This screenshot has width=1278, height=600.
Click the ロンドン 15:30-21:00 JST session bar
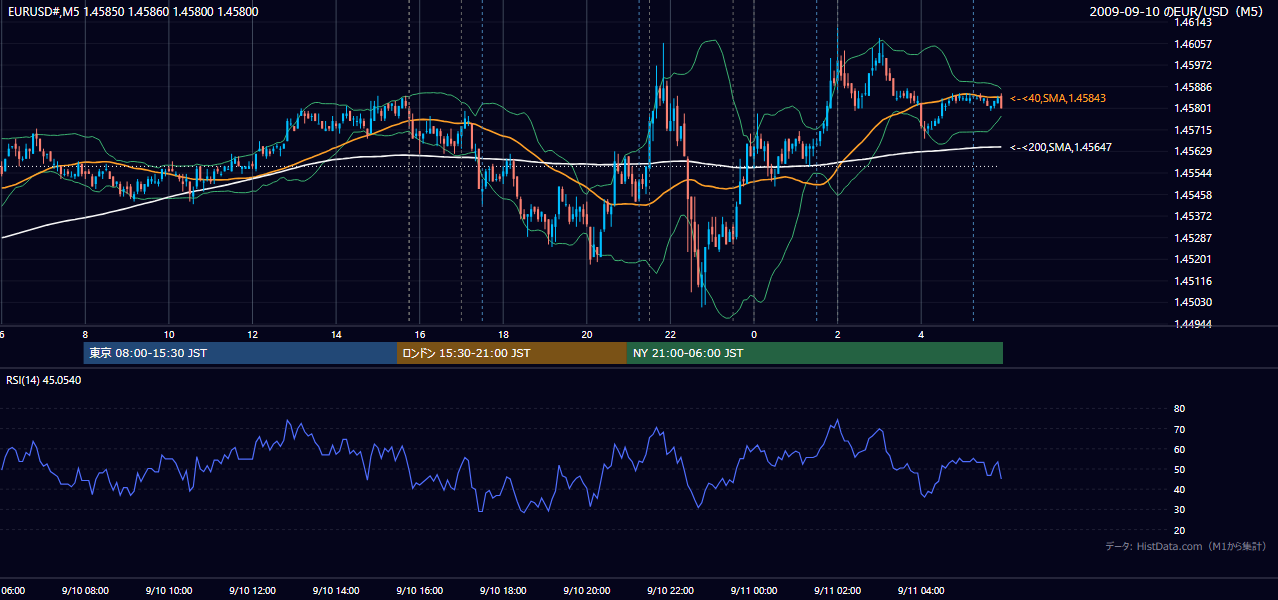point(512,353)
